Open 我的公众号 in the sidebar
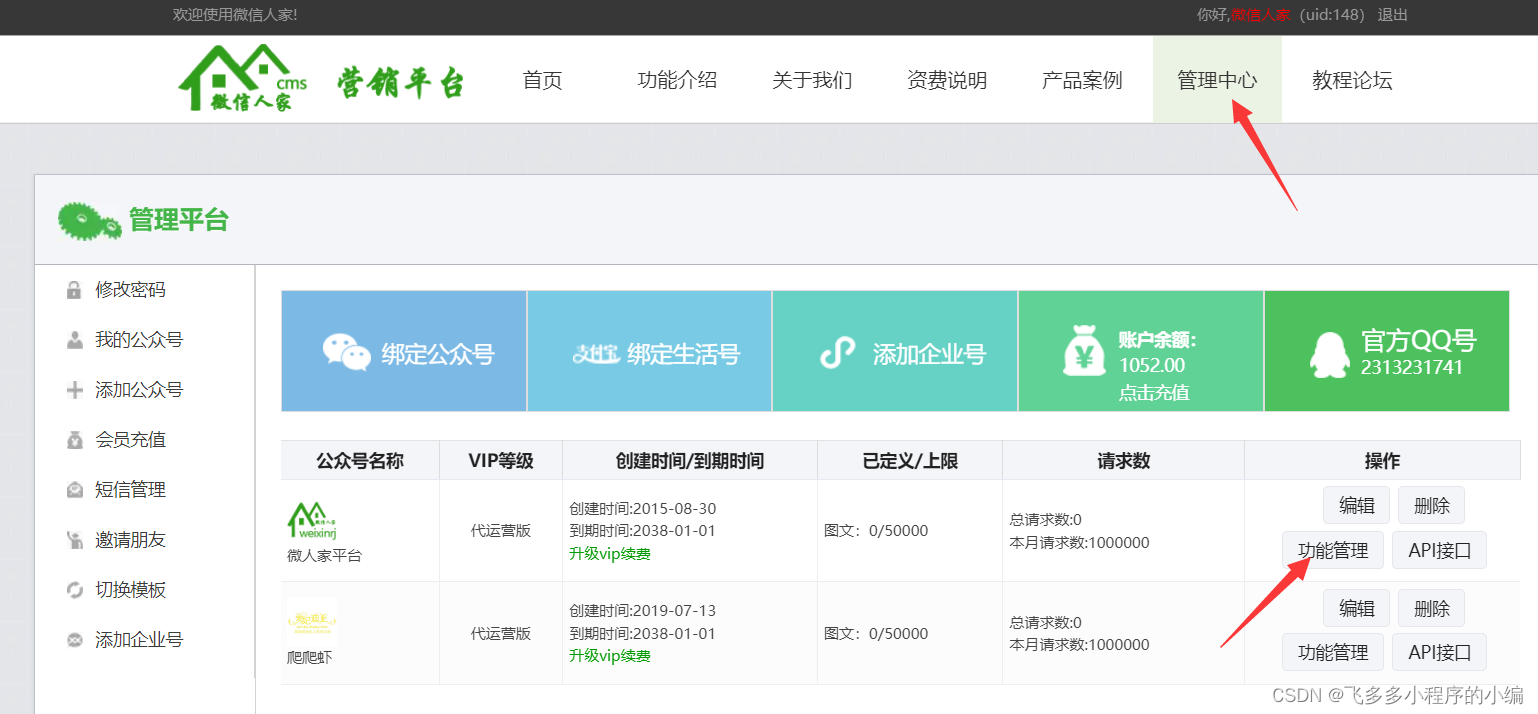 pyautogui.click(x=139, y=340)
